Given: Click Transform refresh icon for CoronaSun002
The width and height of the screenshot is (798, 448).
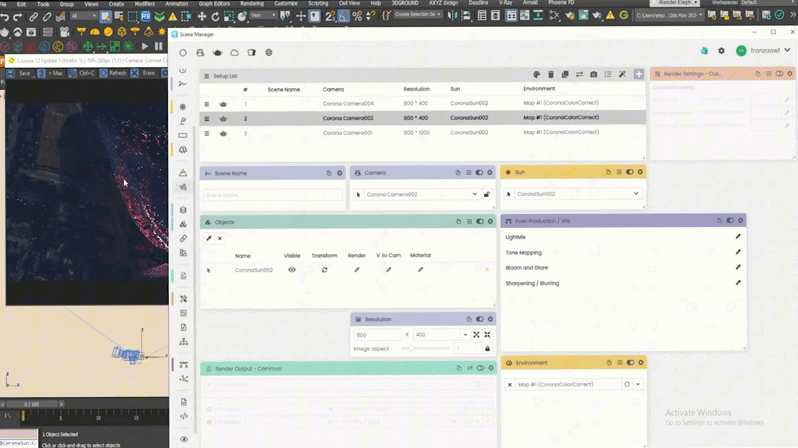Looking at the screenshot, I should pos(324,270).
